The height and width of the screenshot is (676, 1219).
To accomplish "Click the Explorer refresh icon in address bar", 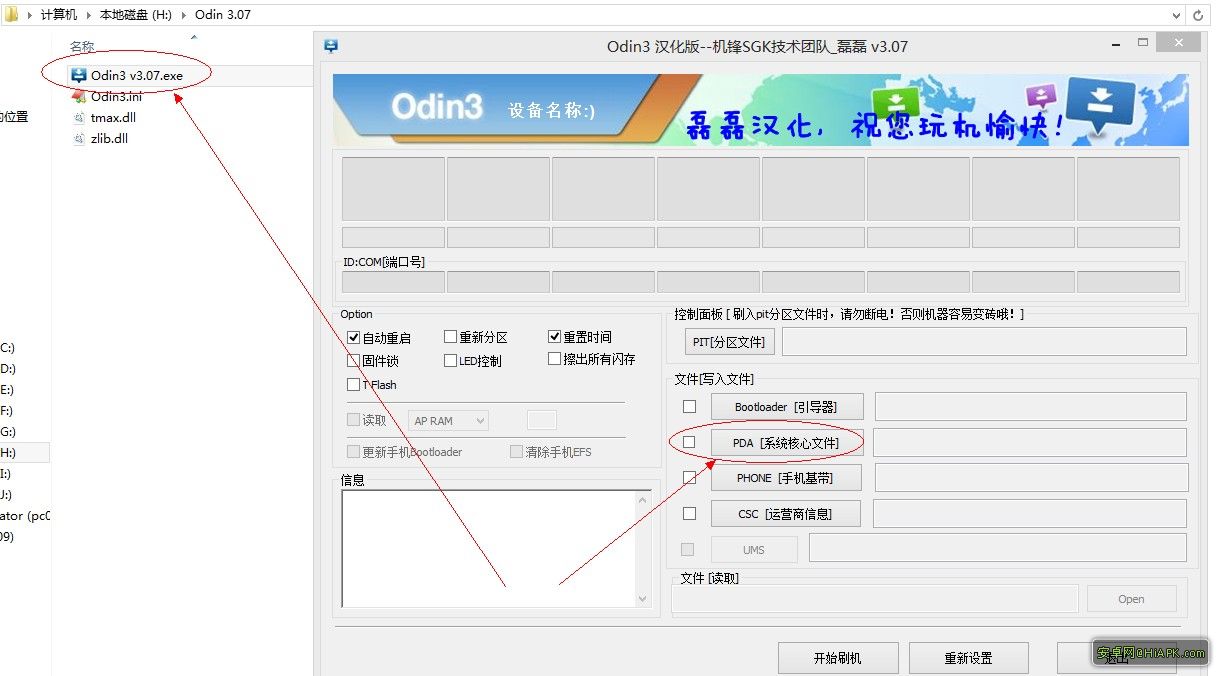I will pyautogui.click(x=1199, y=15).
